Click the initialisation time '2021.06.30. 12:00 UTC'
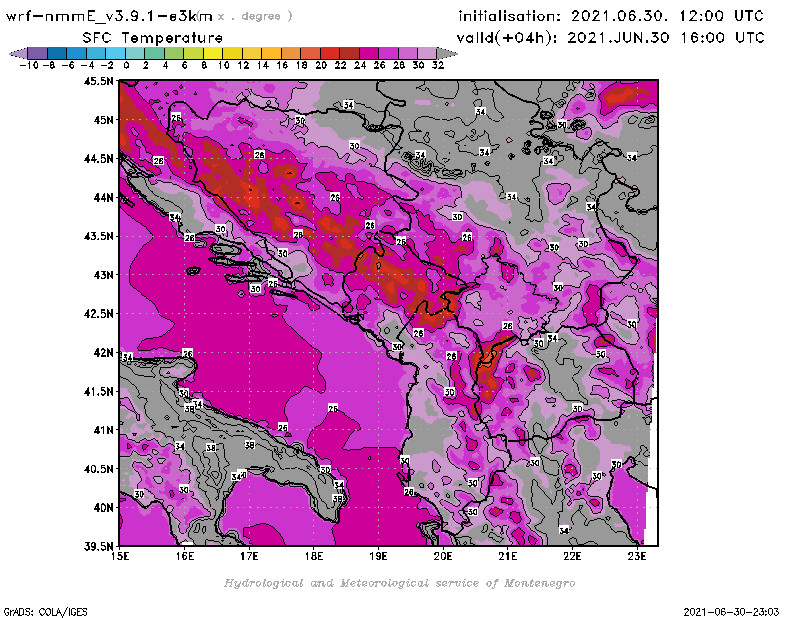The height and width of the screenshot is (618, 800). 667,16
